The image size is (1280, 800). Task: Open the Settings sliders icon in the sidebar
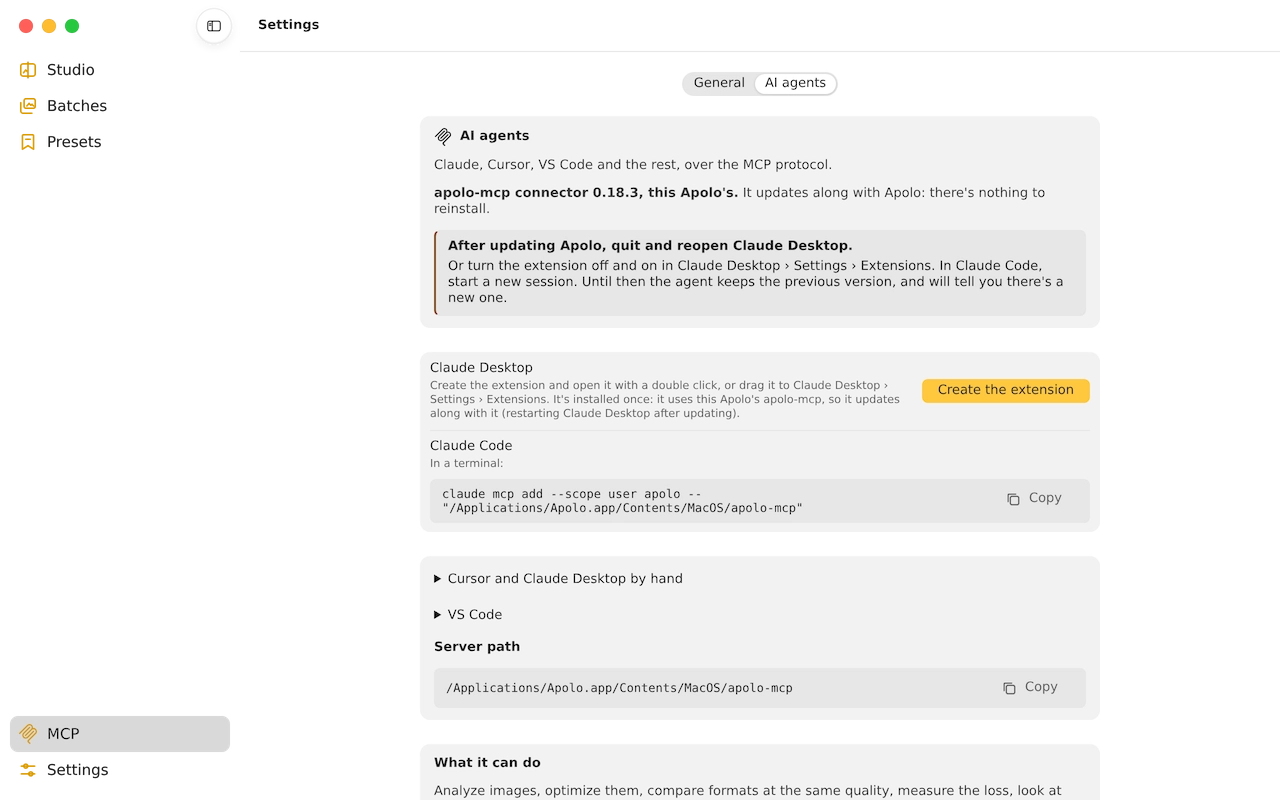coord(28,770)
